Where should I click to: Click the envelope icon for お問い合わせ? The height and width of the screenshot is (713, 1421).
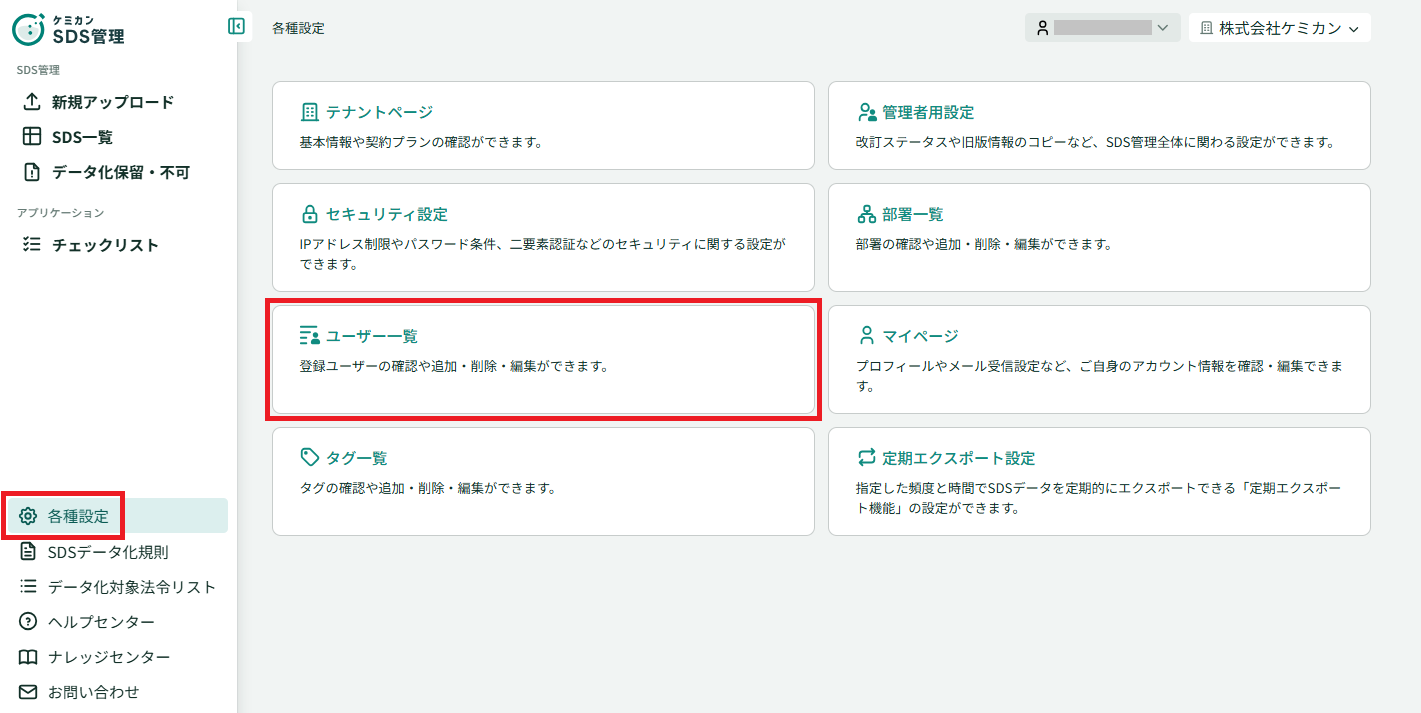coord(28,692)
